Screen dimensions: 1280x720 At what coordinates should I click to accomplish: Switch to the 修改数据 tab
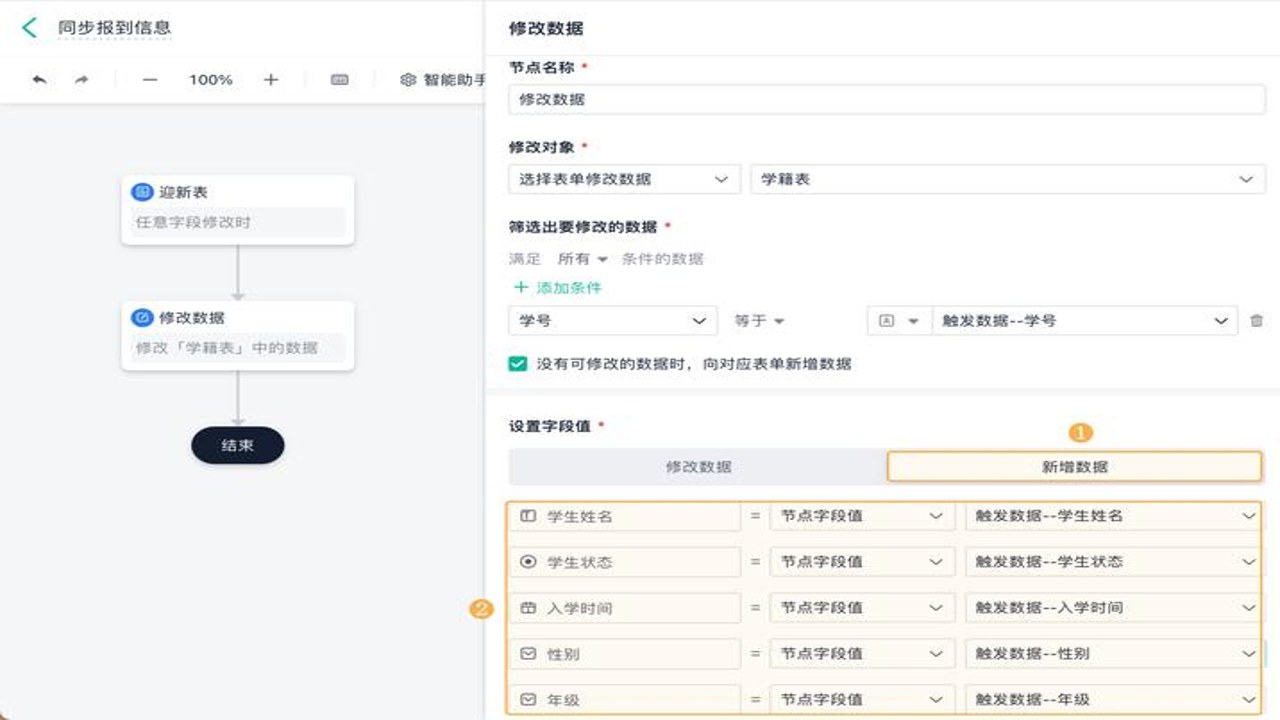point(698,467)
